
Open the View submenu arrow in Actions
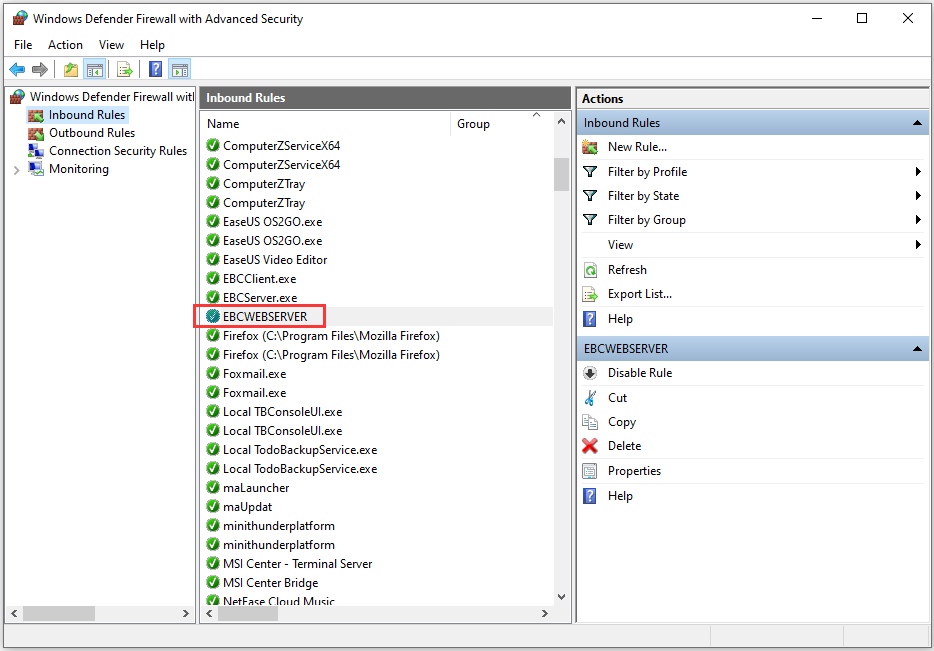918,245
